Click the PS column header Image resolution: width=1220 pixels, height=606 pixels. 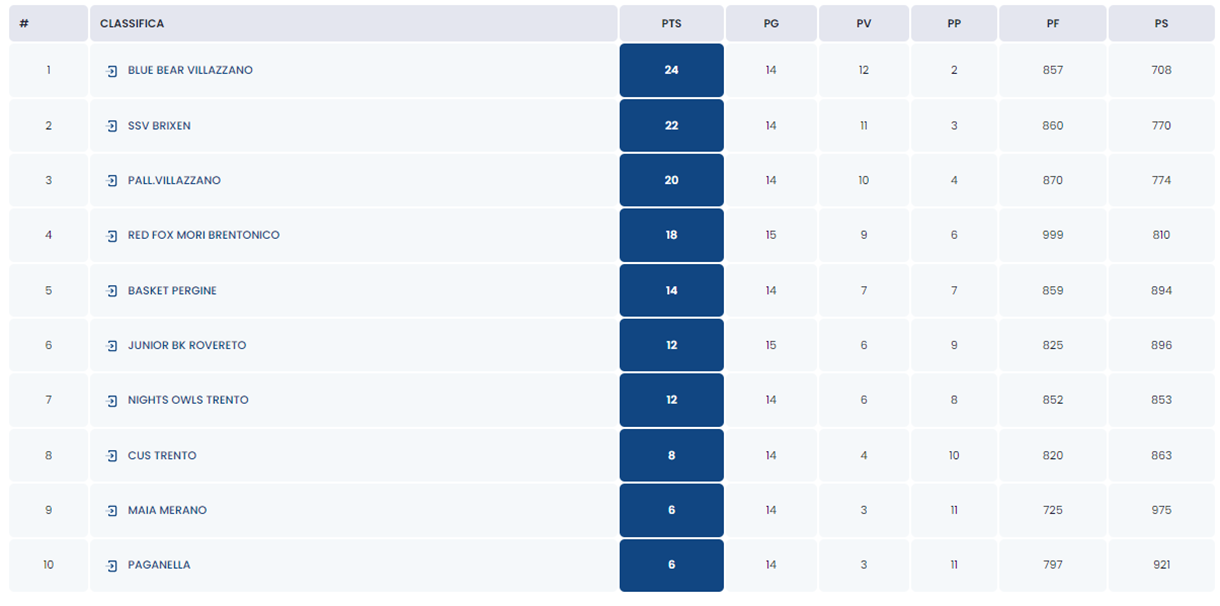(1161, 23)
